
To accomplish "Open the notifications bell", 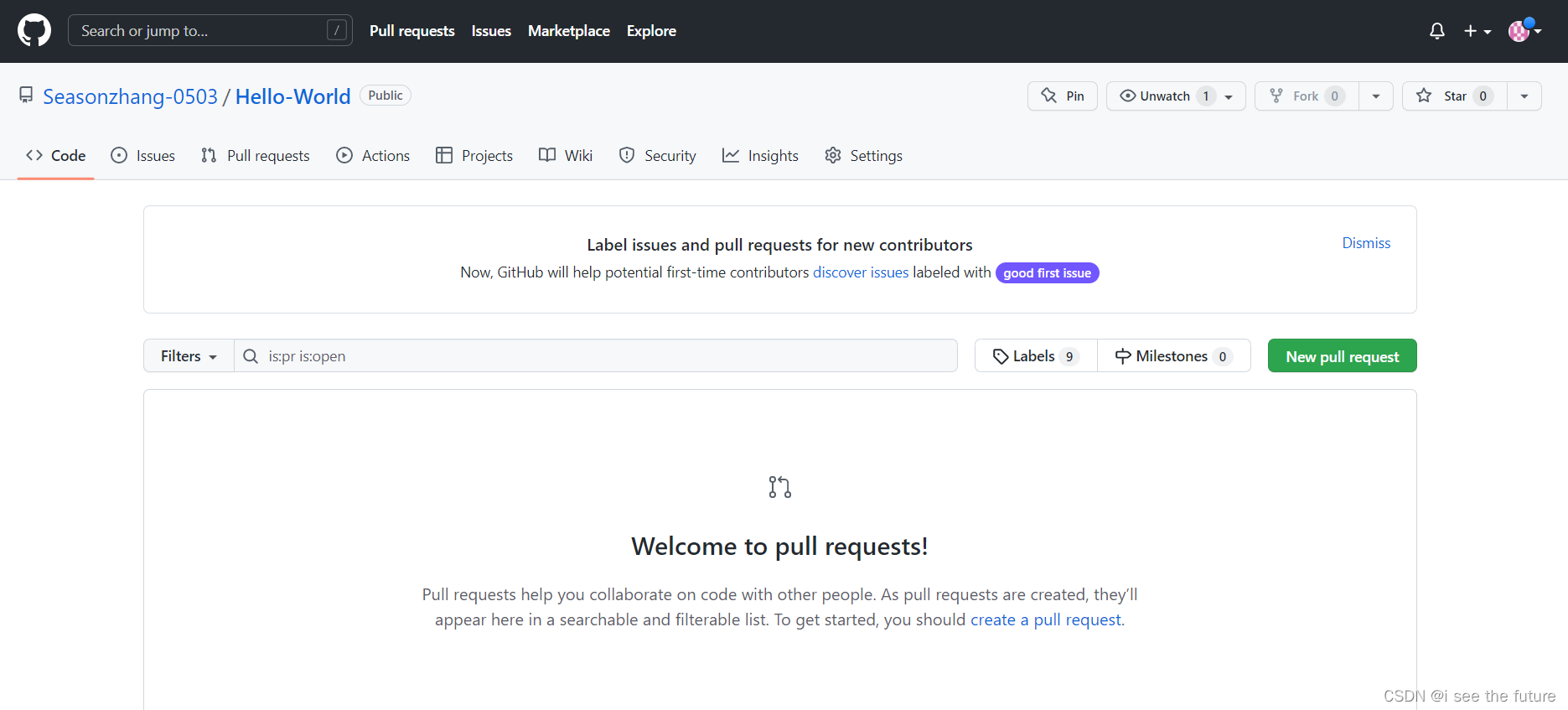I will [x=1437, y=31].
